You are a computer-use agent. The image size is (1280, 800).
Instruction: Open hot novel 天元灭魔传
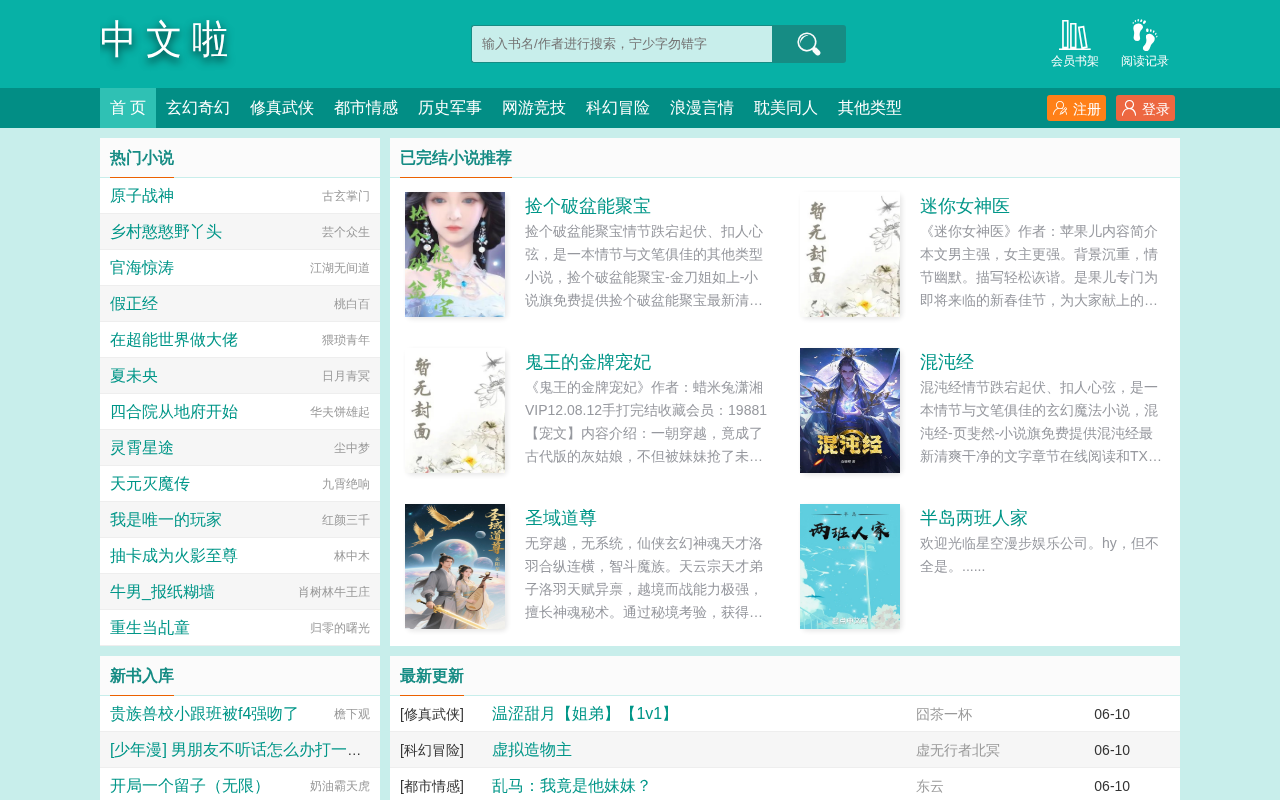click(x=150, y=484)
